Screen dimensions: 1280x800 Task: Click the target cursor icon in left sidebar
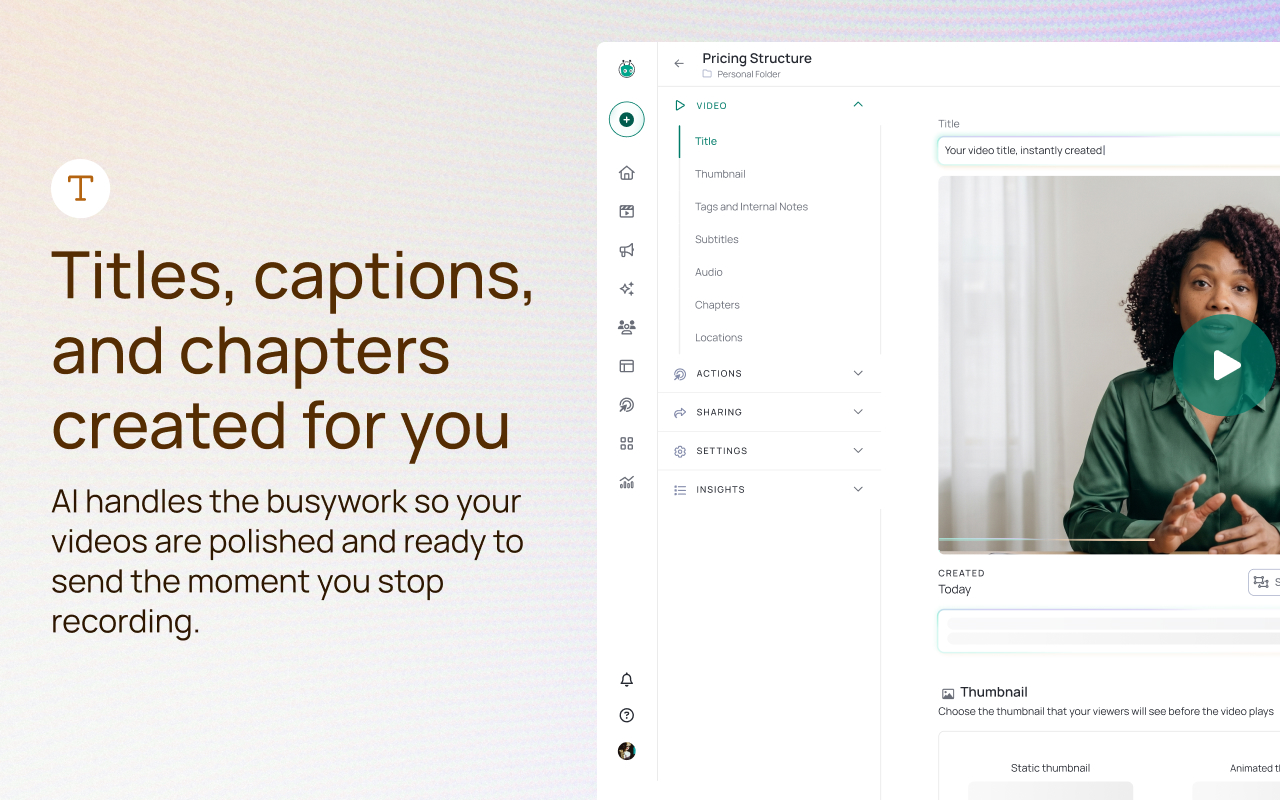tap(627, 405)
